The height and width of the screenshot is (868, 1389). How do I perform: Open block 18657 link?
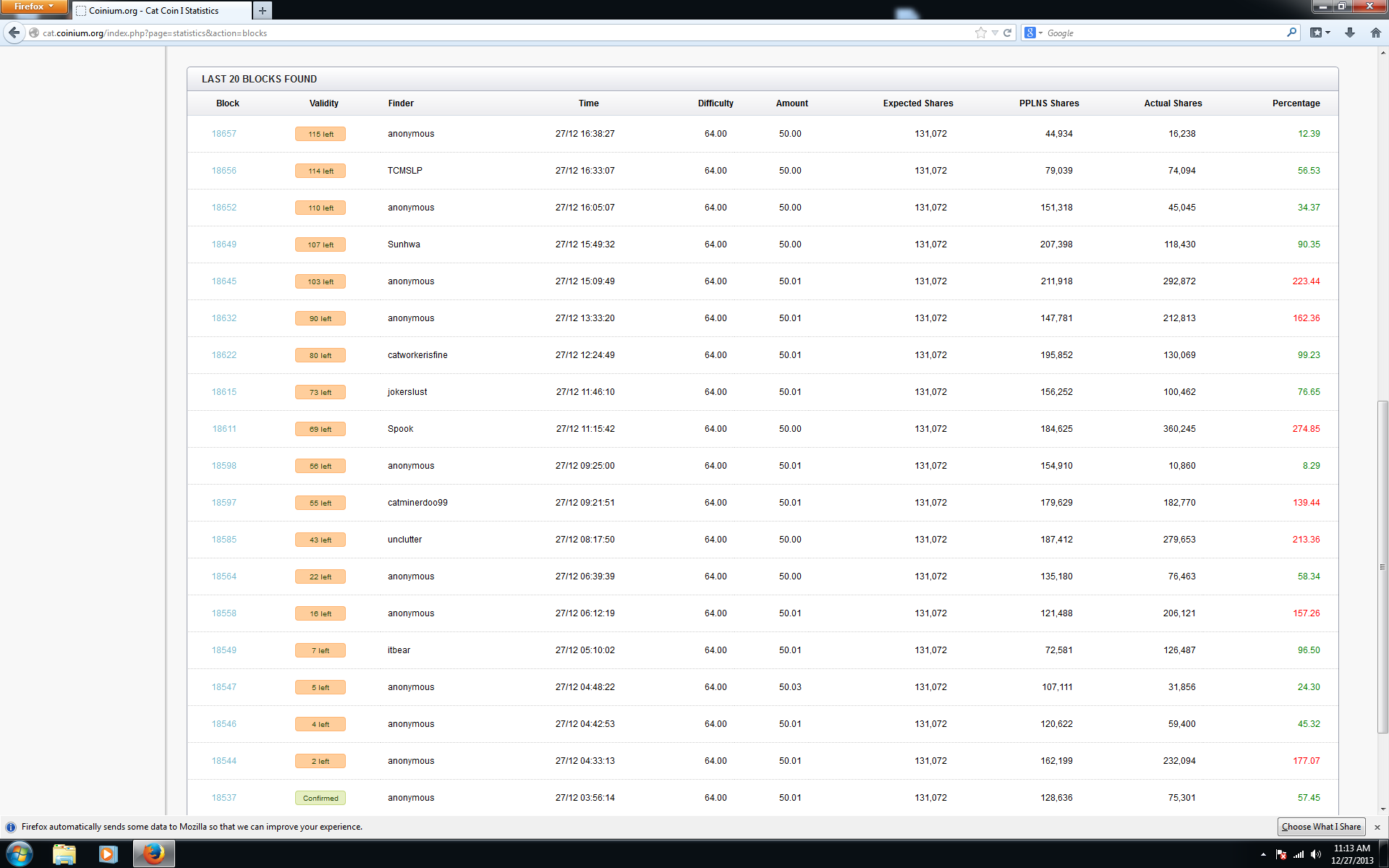(x=224, y=134)
